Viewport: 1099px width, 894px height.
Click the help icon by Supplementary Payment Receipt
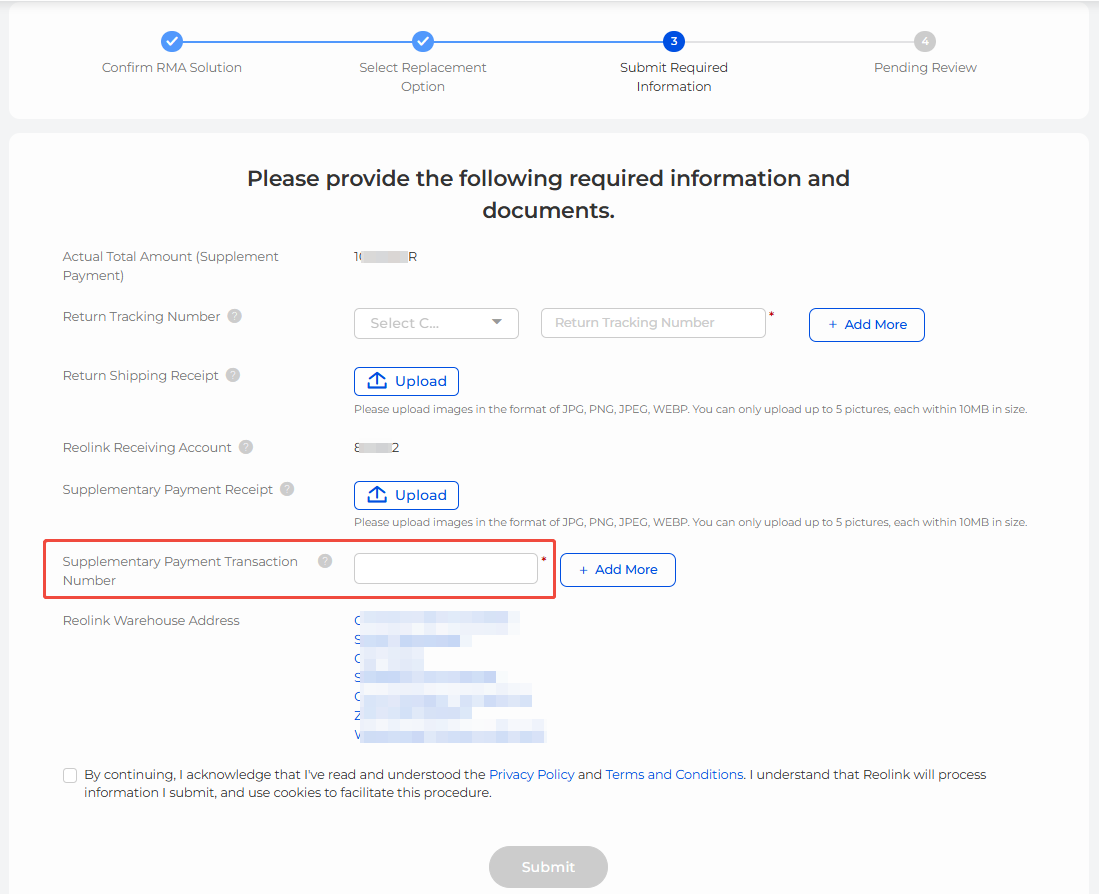(x=287, y=489)
